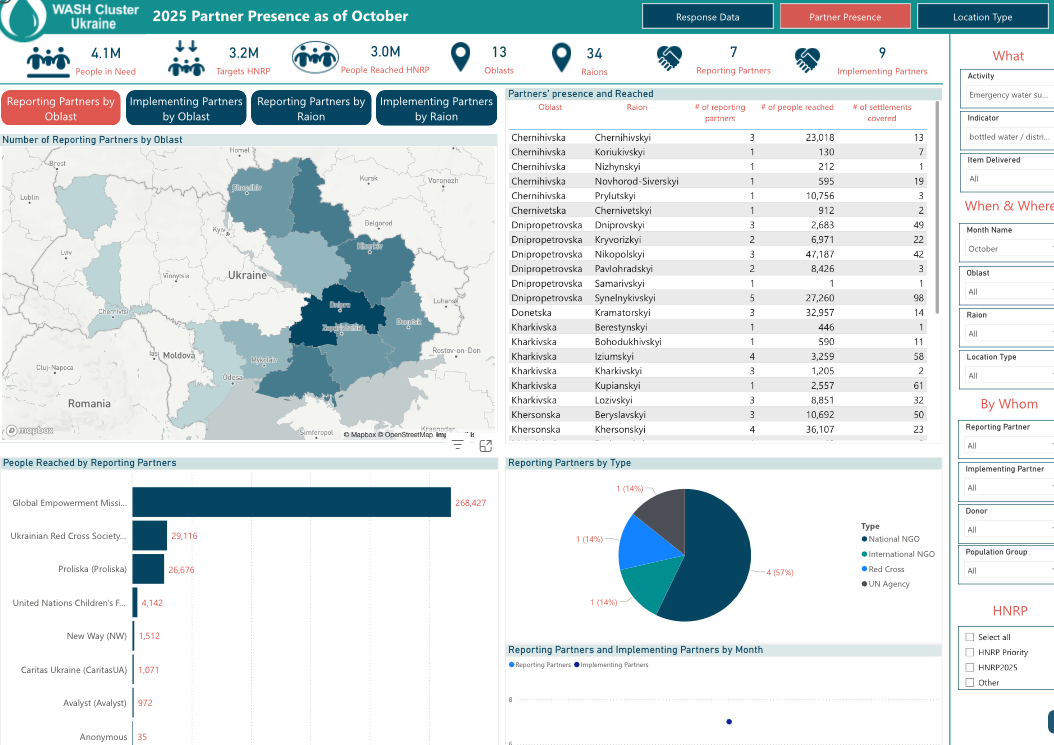The width and height of the screenshot is (1054, 745).
Task: Switch to the Response Data page
Action: (707, 17)
